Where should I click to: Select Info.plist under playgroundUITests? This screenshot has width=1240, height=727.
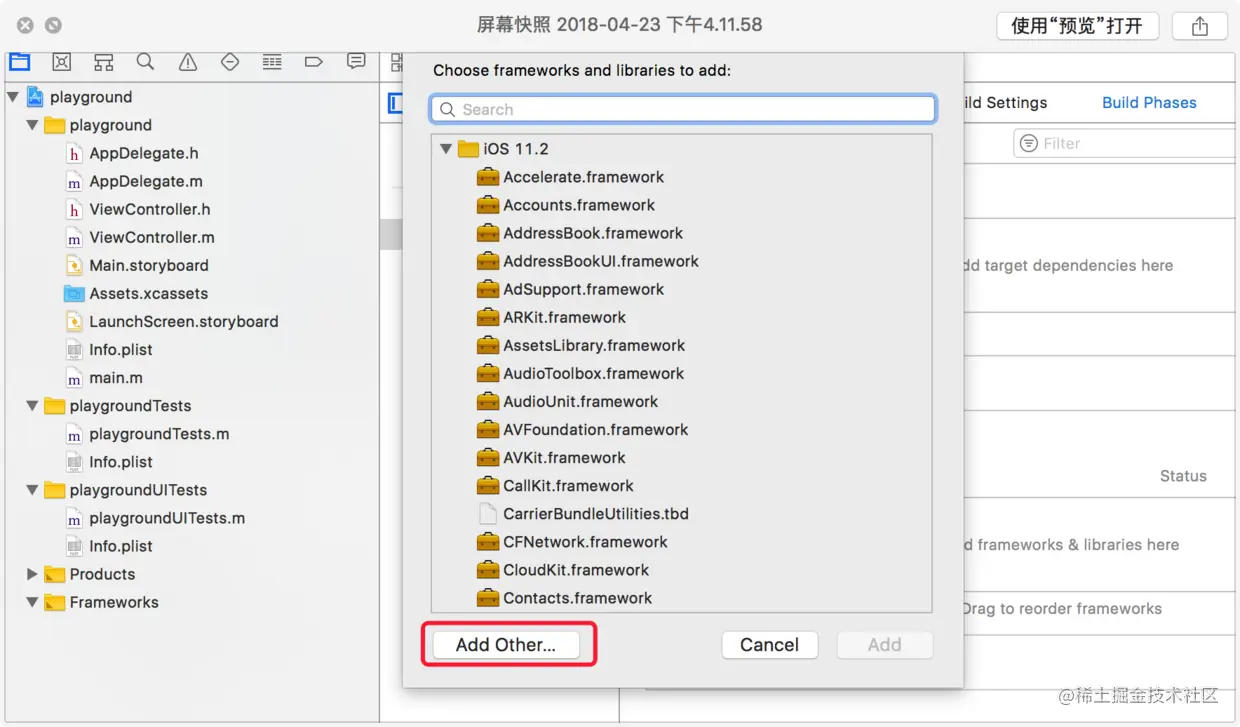[121, 546]
